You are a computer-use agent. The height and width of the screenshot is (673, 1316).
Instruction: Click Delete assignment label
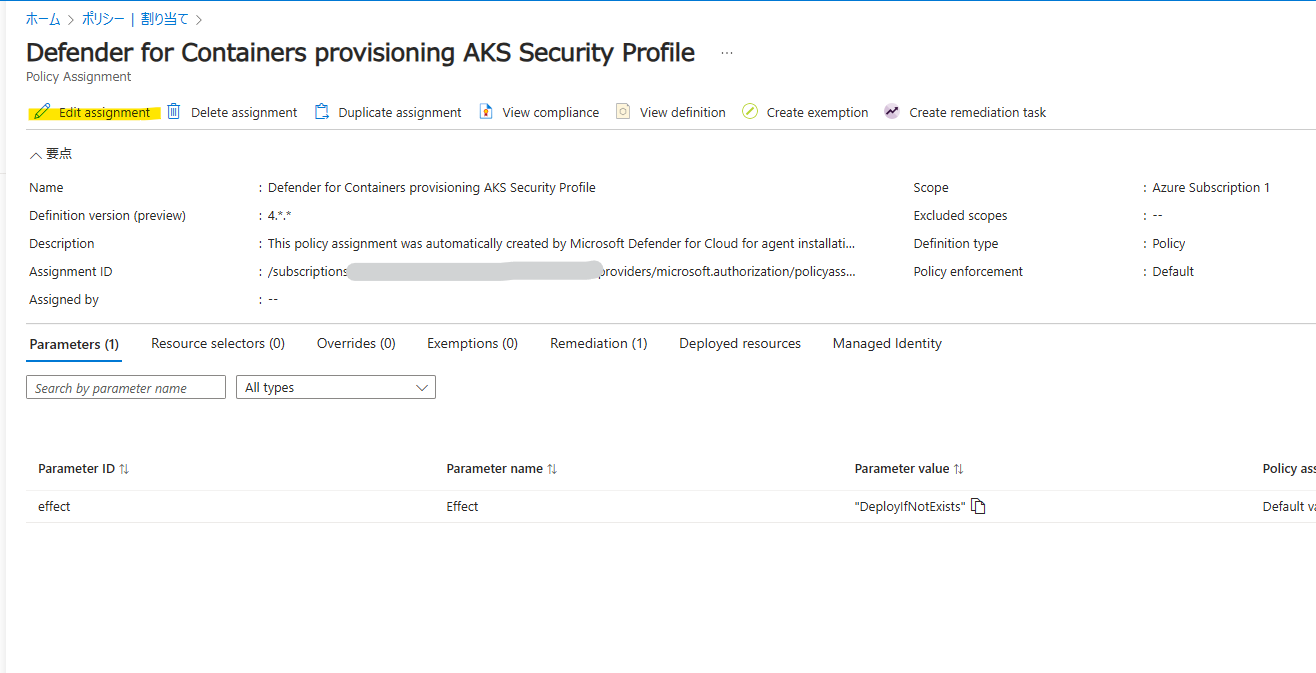tap(244, 112)
